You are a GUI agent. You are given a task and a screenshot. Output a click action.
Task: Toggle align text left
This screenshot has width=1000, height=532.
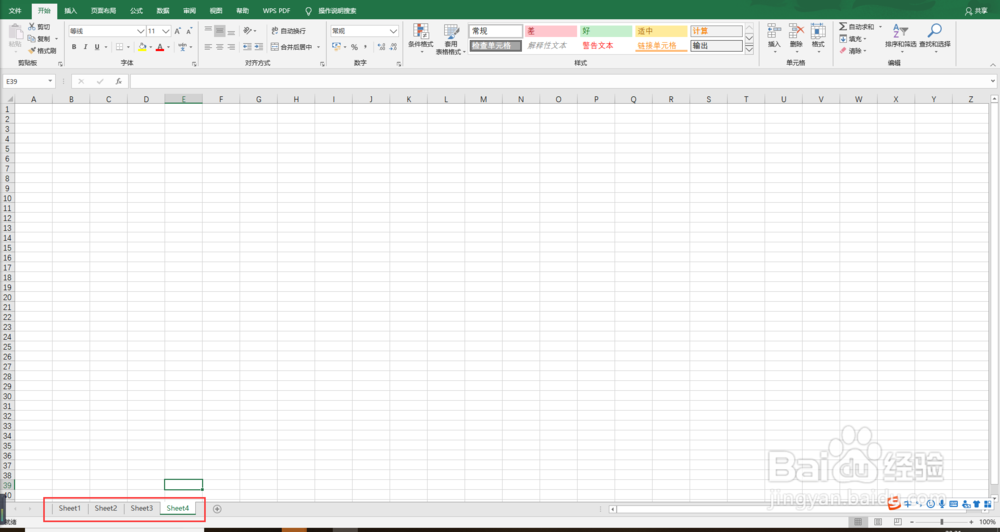[208, 47]
